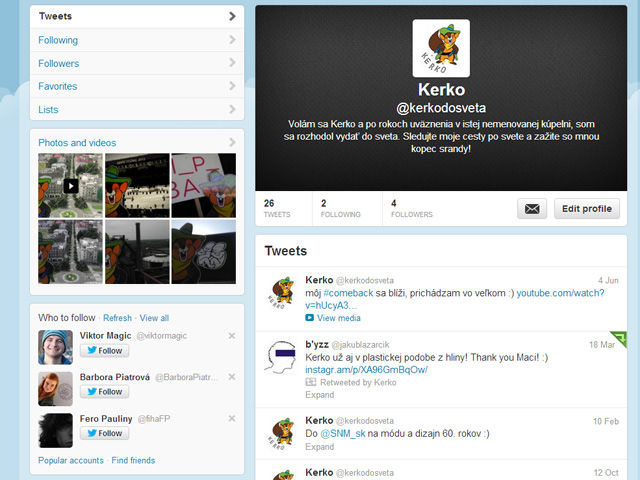The width and height of the screenshot is (640, 480).
Task: Open the stadium crowd photo thumbnail
Action: pyautogui.click(x=137, y=185)
